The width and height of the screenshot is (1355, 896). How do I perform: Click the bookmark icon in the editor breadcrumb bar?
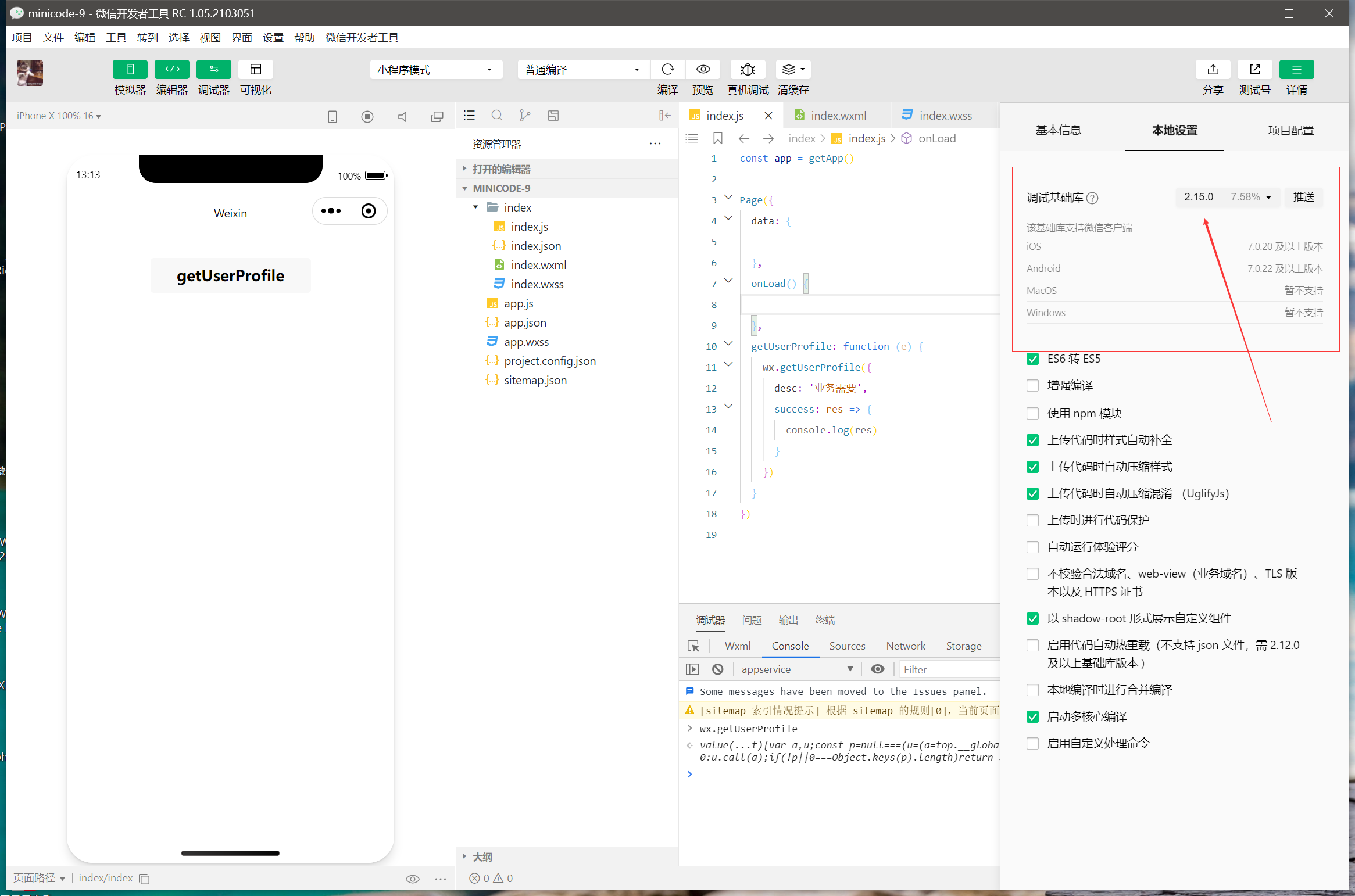click(x=718, y=138)
